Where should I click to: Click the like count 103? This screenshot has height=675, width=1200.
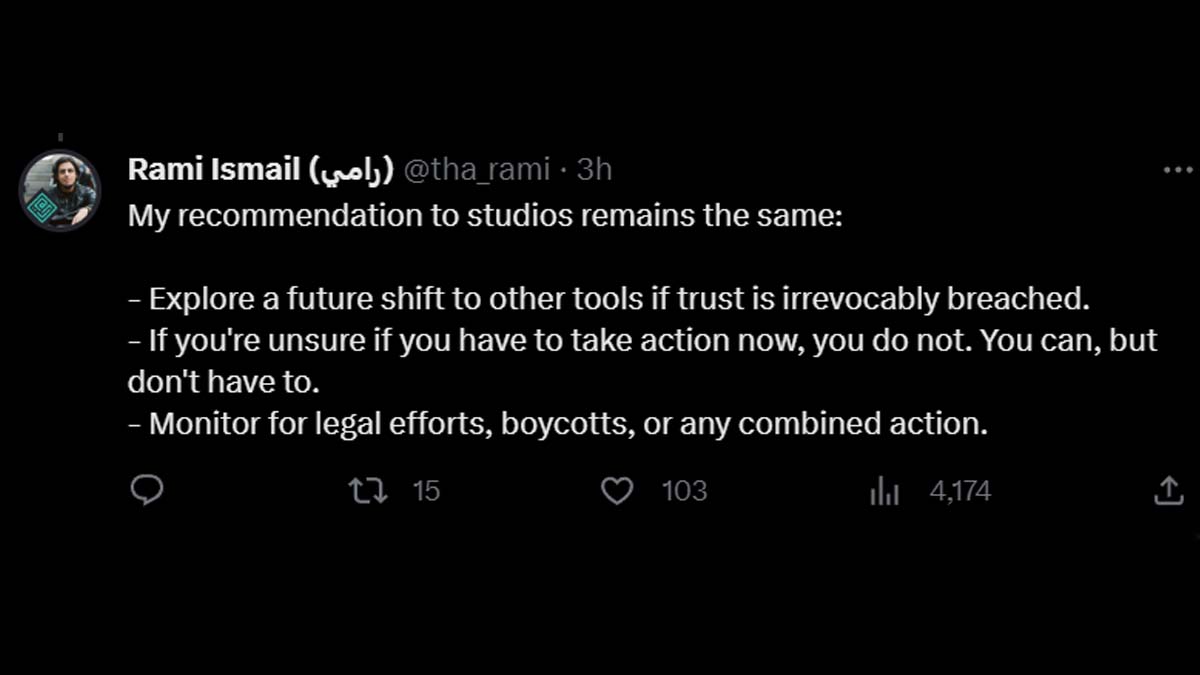(x=684, y=491)
